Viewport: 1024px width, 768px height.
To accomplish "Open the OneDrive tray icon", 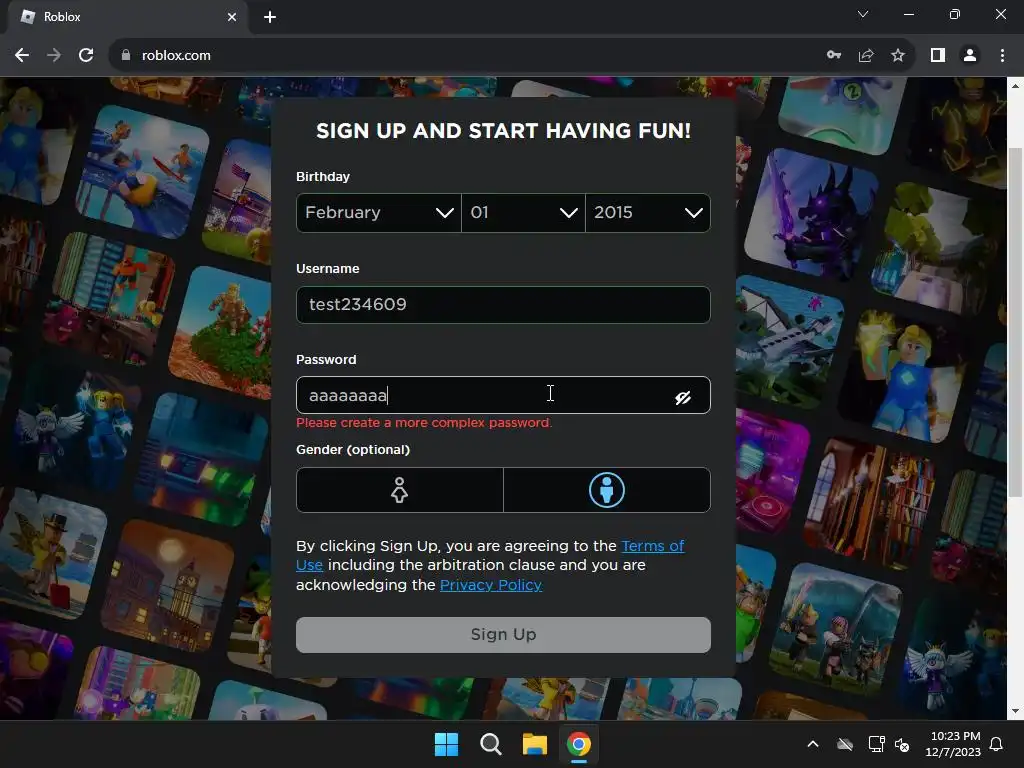I will [845, 744].
